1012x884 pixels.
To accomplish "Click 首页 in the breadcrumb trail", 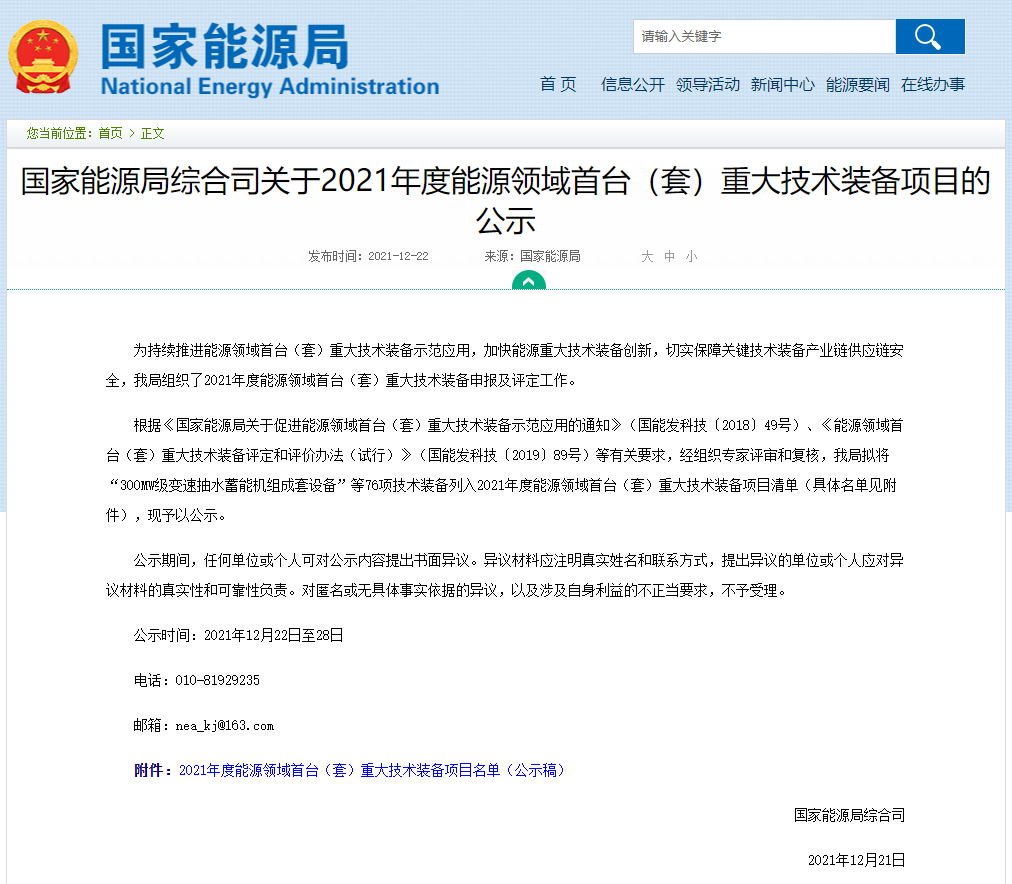I will [x=110, y=133].
